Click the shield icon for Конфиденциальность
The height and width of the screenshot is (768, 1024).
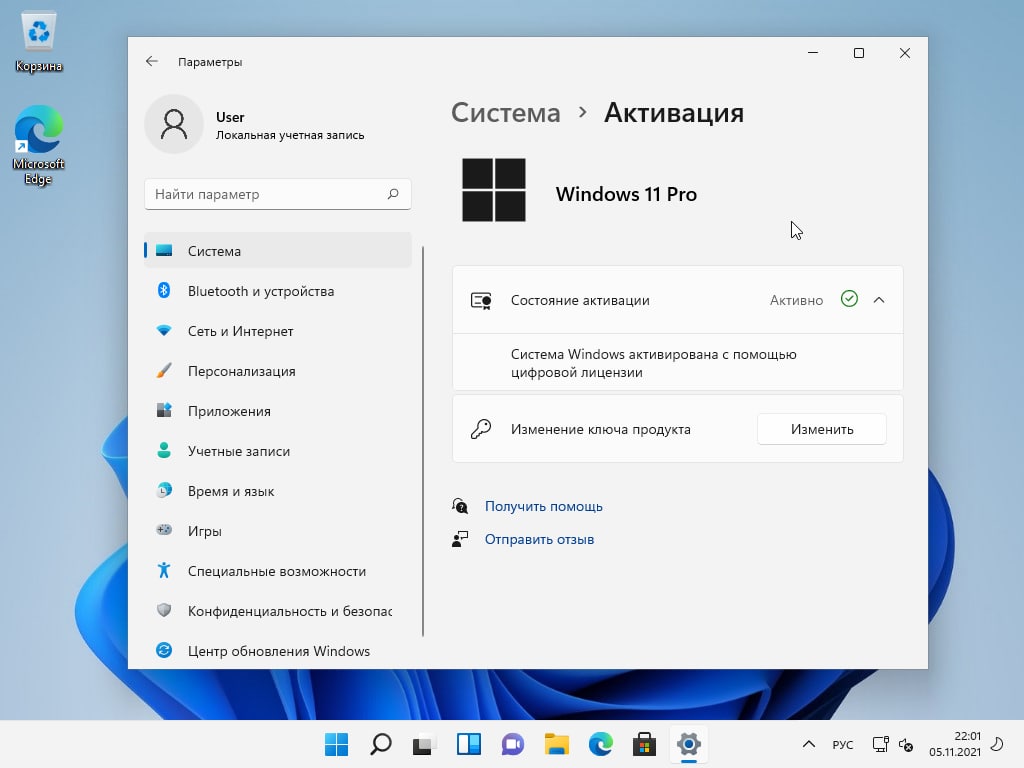point(164,610)
